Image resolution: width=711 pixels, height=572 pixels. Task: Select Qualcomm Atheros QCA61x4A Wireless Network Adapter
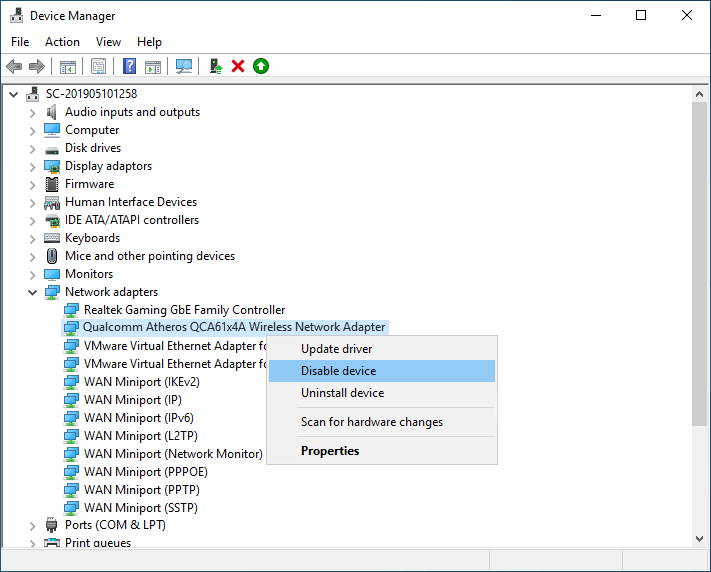tap(234, 327)
